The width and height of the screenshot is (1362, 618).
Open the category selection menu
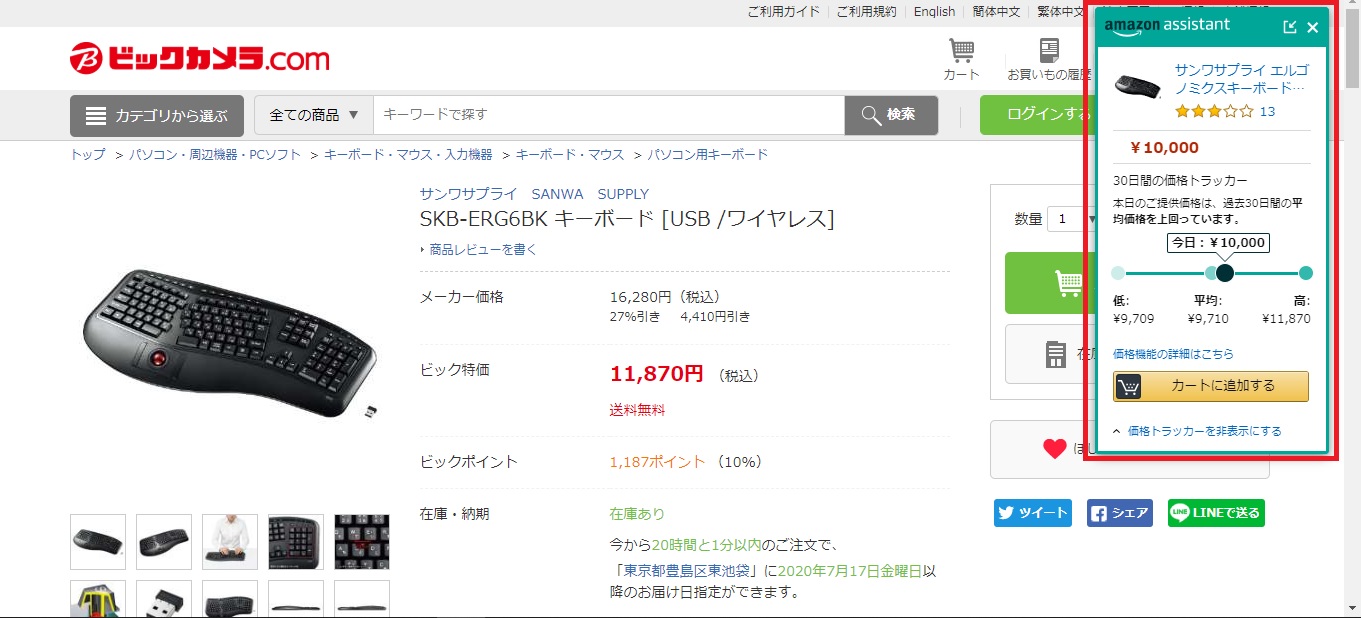coord(157,116)
